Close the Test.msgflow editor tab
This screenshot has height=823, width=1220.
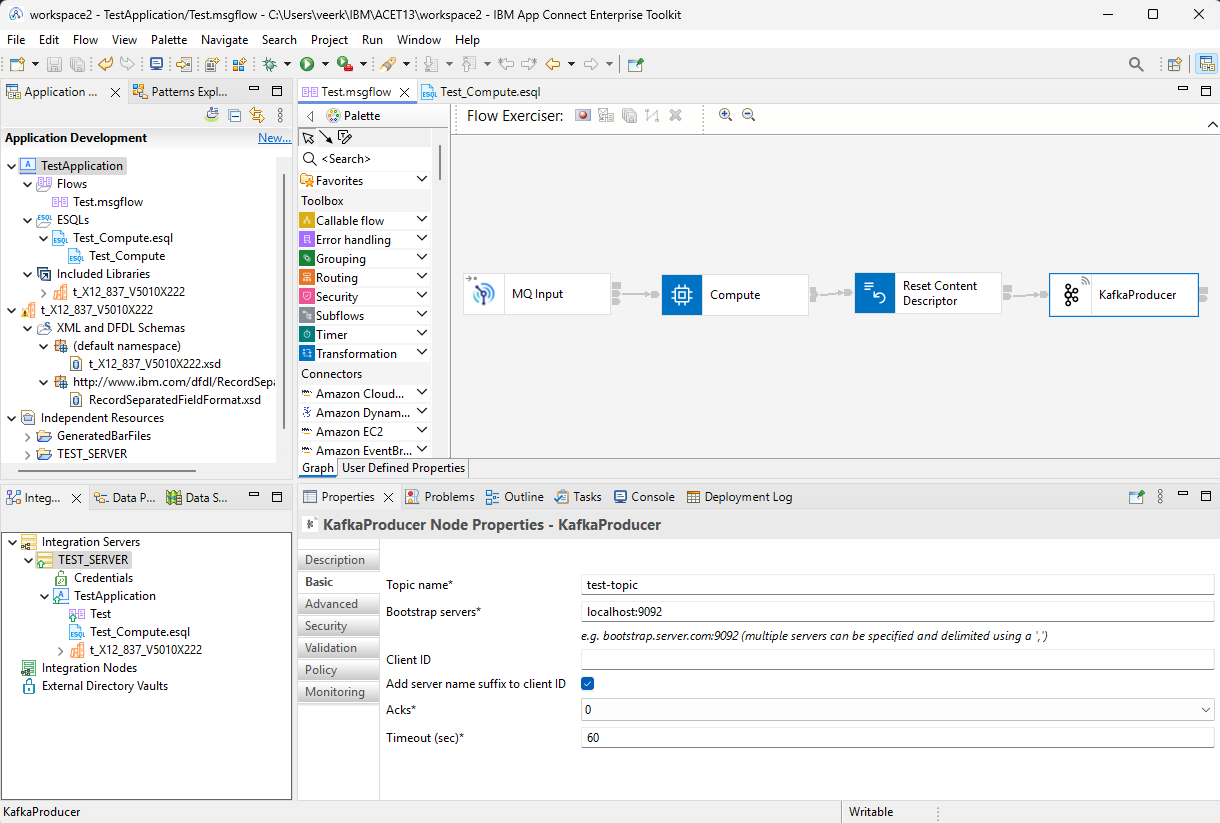coord(405,92)
